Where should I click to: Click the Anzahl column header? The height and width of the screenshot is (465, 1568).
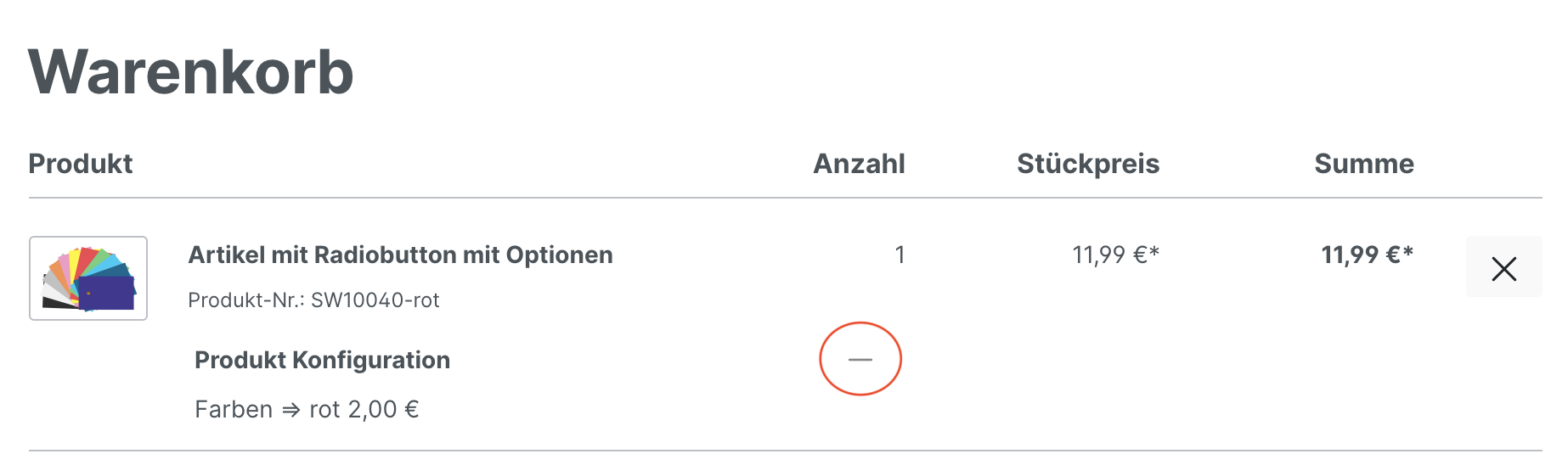[859, 164]
